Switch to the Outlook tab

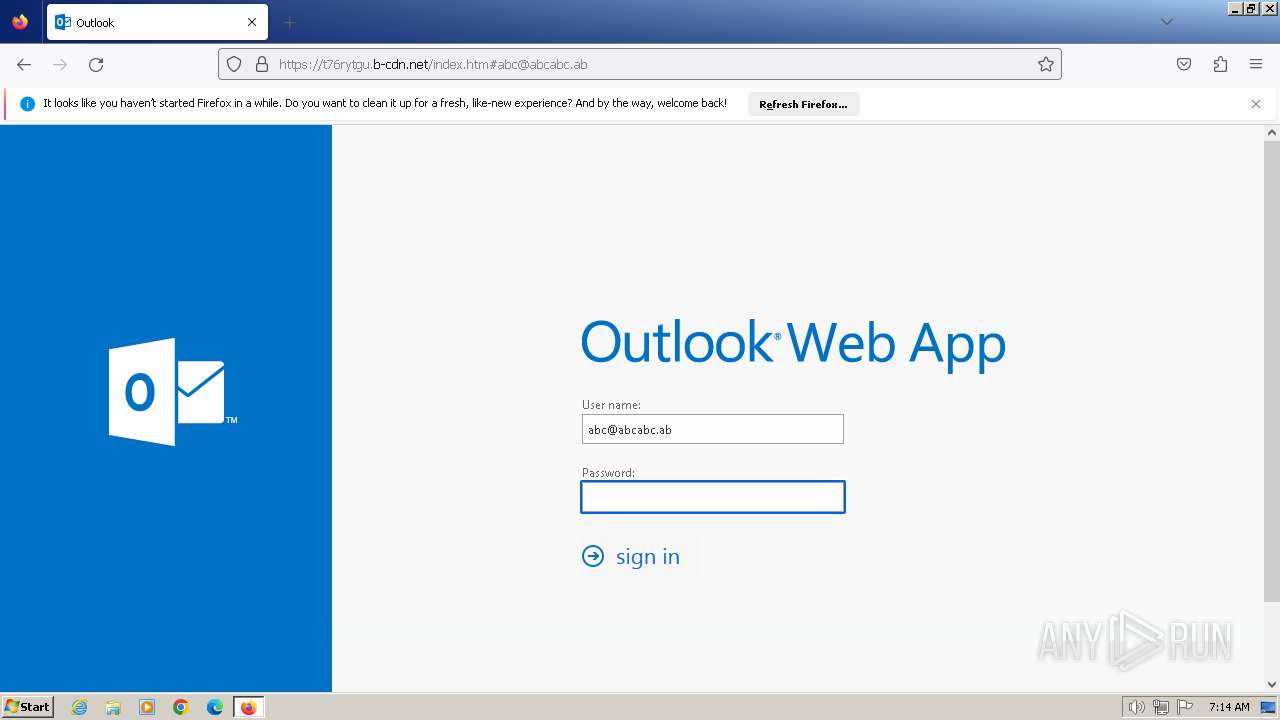(157, 22)
